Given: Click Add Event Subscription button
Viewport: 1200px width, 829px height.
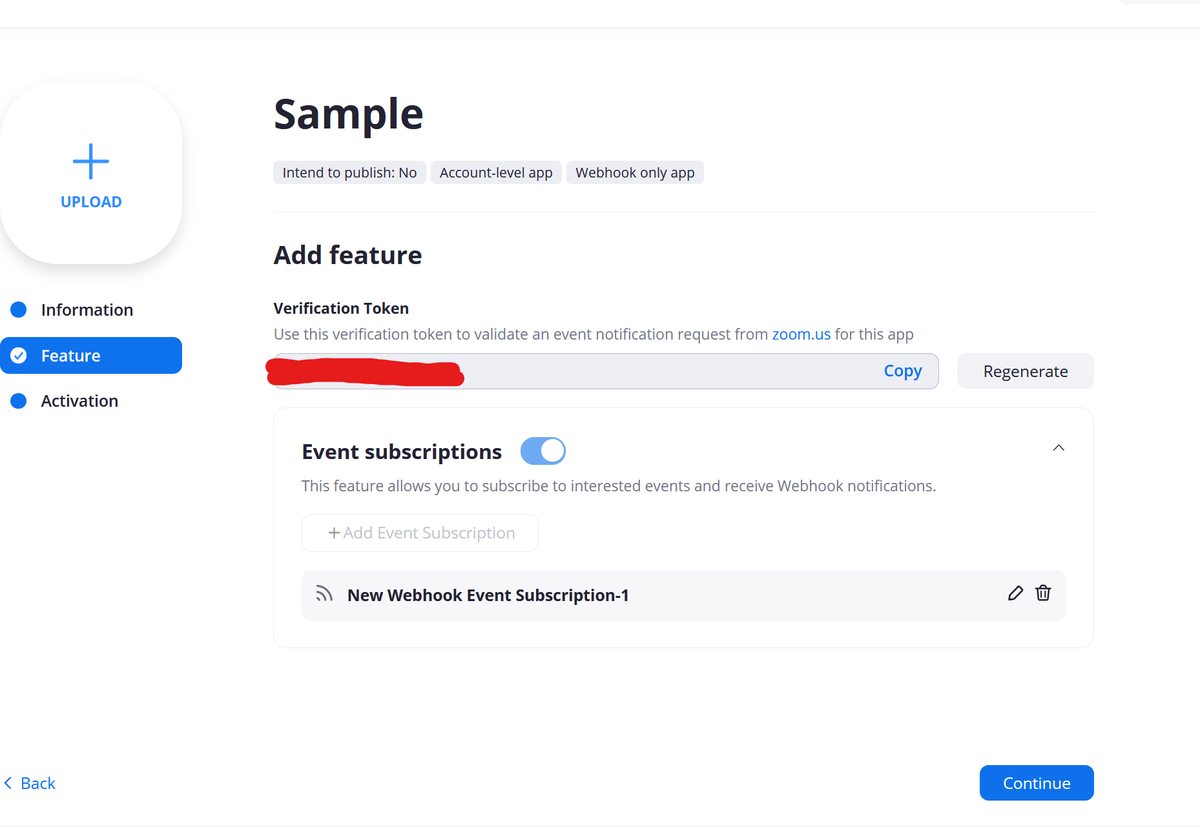Looking at the screenshot, I should [x=420, y=533].
